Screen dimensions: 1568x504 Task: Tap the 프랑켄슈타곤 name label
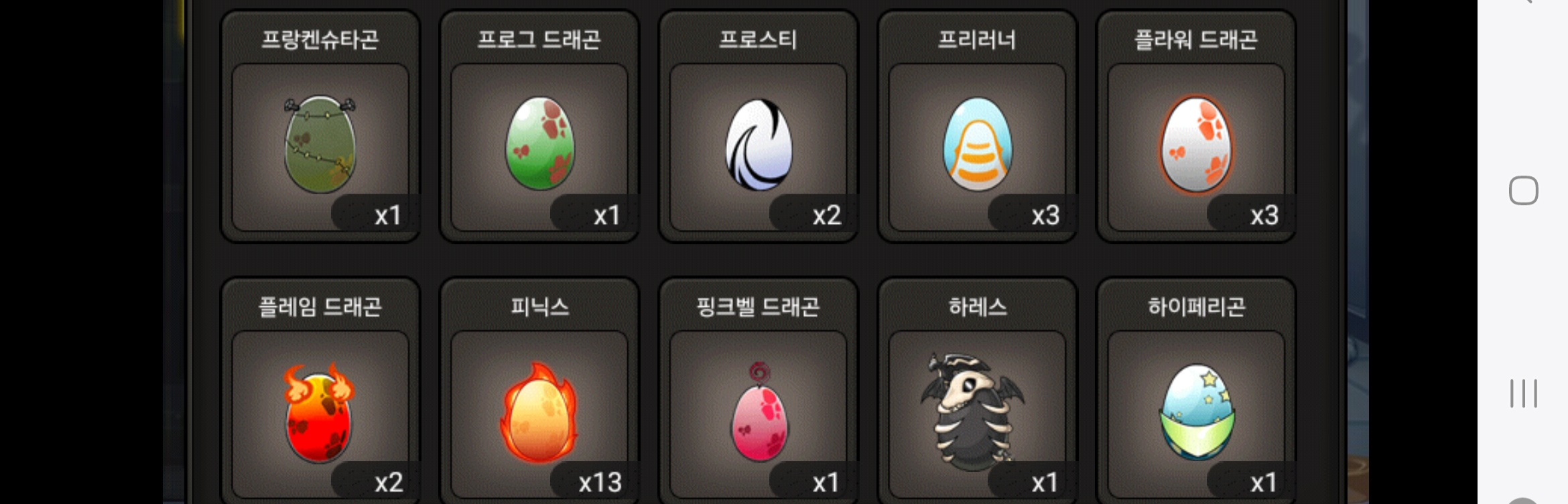(x=320, y=40)
